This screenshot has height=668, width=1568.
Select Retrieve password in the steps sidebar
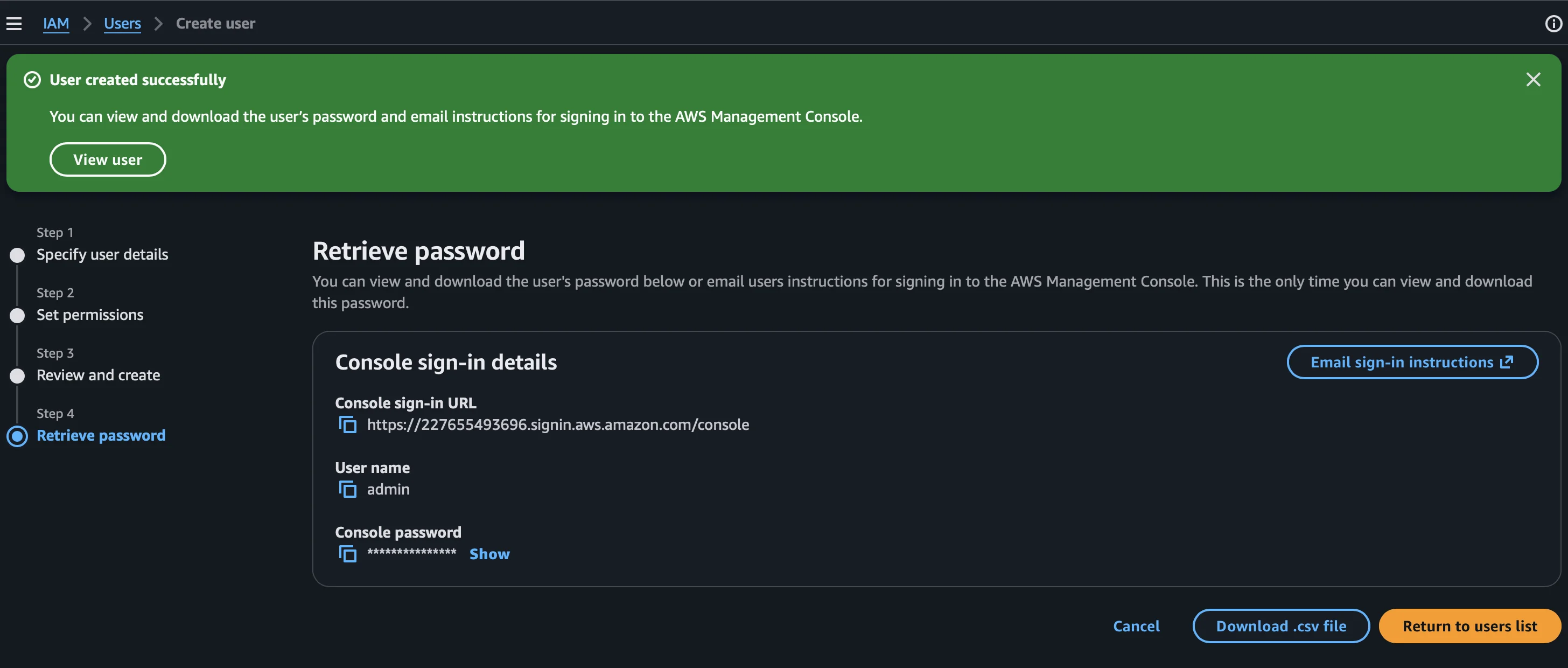(x=101, y=435)
